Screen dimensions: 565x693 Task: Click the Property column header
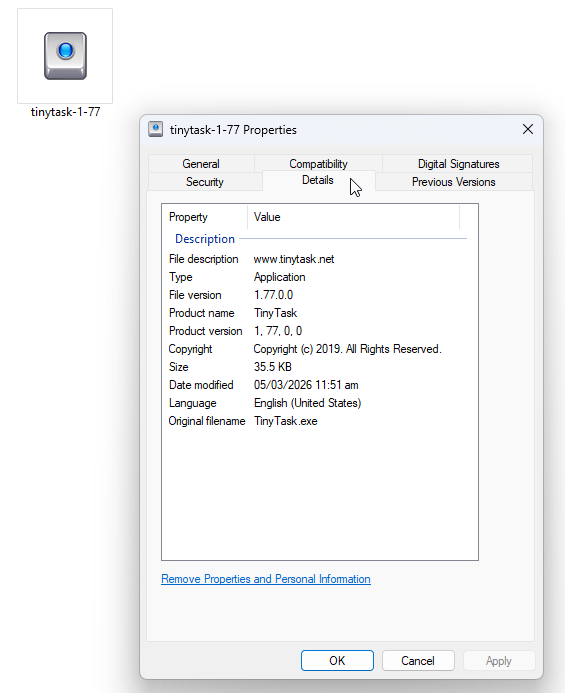[x=205, y=217]
